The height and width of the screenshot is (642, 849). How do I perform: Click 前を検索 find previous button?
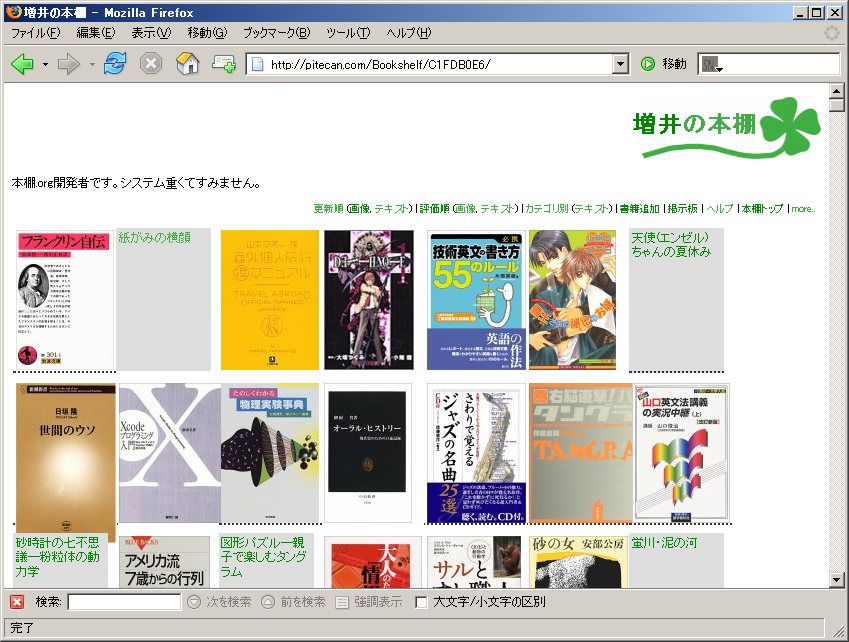coord(293,602)
